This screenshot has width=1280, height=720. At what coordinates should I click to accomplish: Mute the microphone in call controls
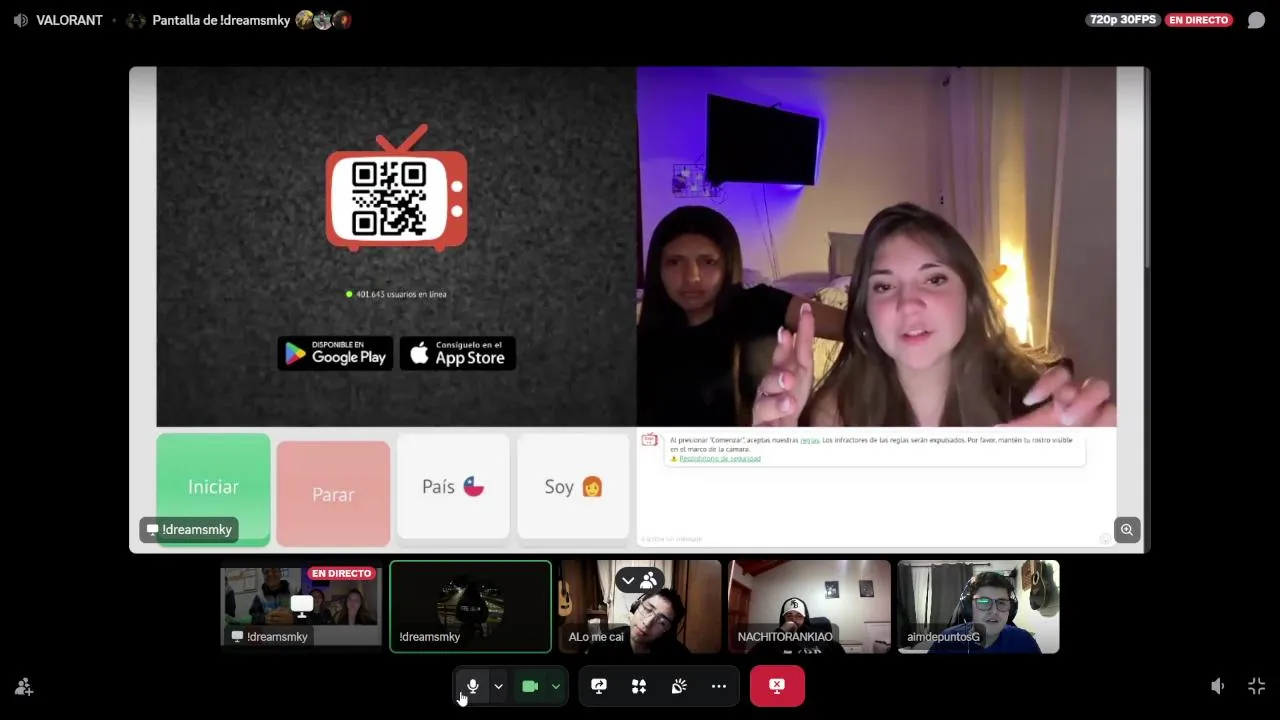(x=472, y=686)
